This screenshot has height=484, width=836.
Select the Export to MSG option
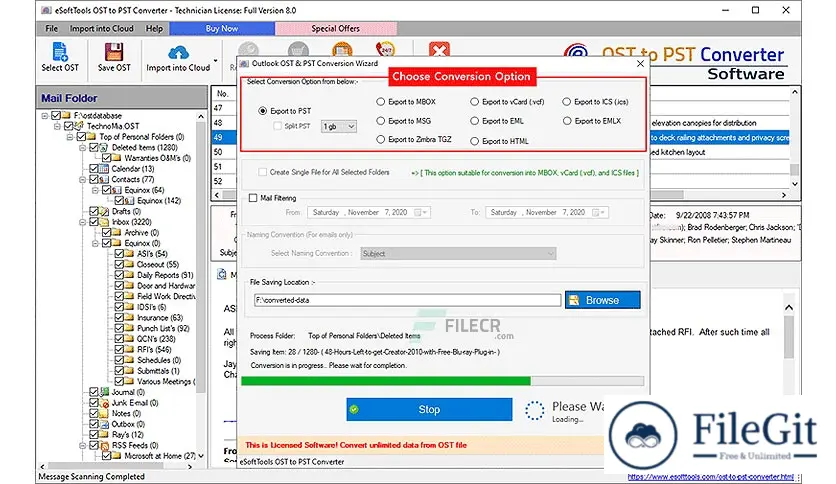tap(380, 121)
